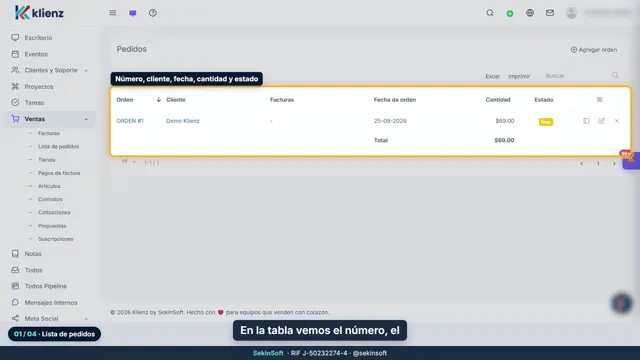
Task: Click the yellow New status badge
Action: [546, 122]
